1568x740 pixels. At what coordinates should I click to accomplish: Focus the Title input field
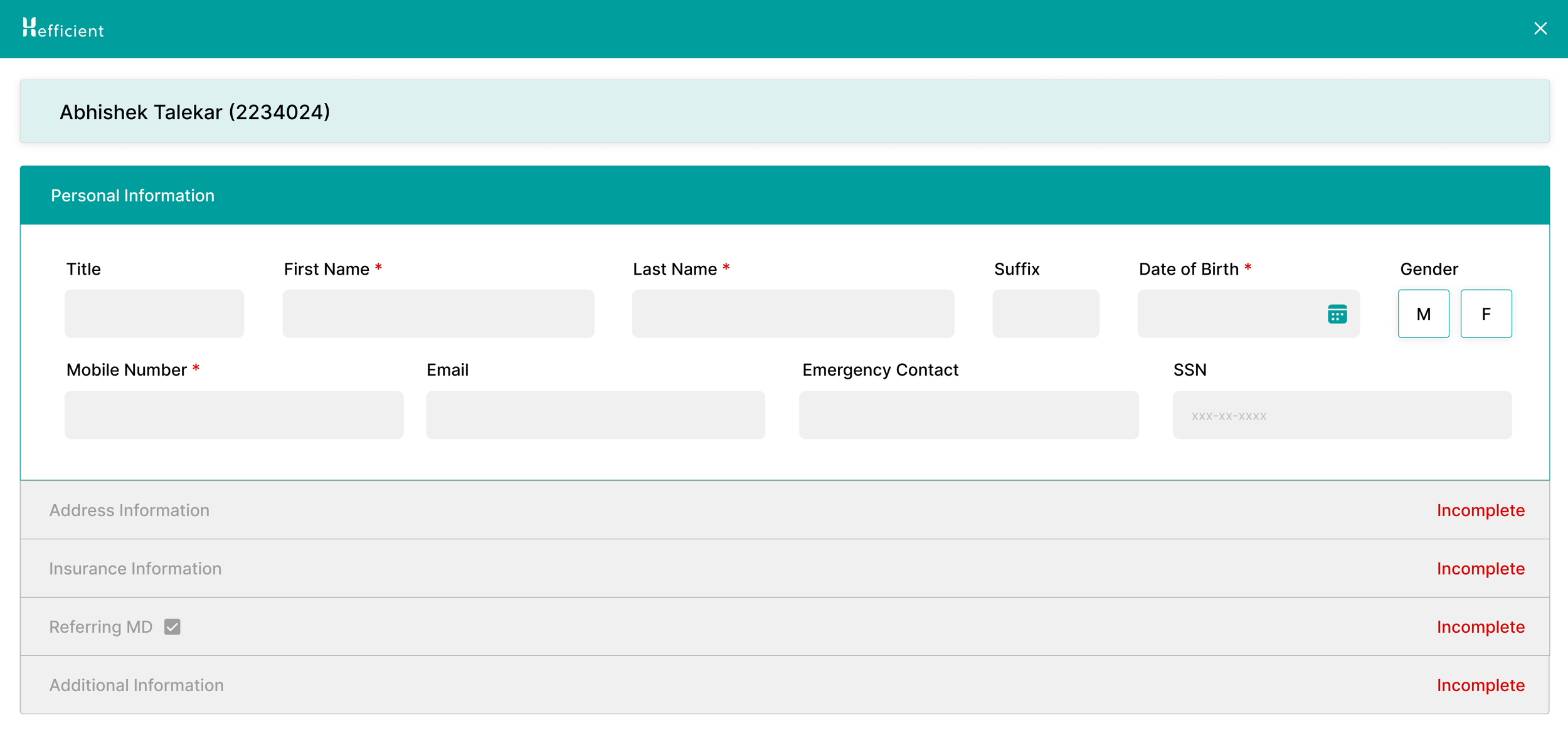[x=154, y=314]
